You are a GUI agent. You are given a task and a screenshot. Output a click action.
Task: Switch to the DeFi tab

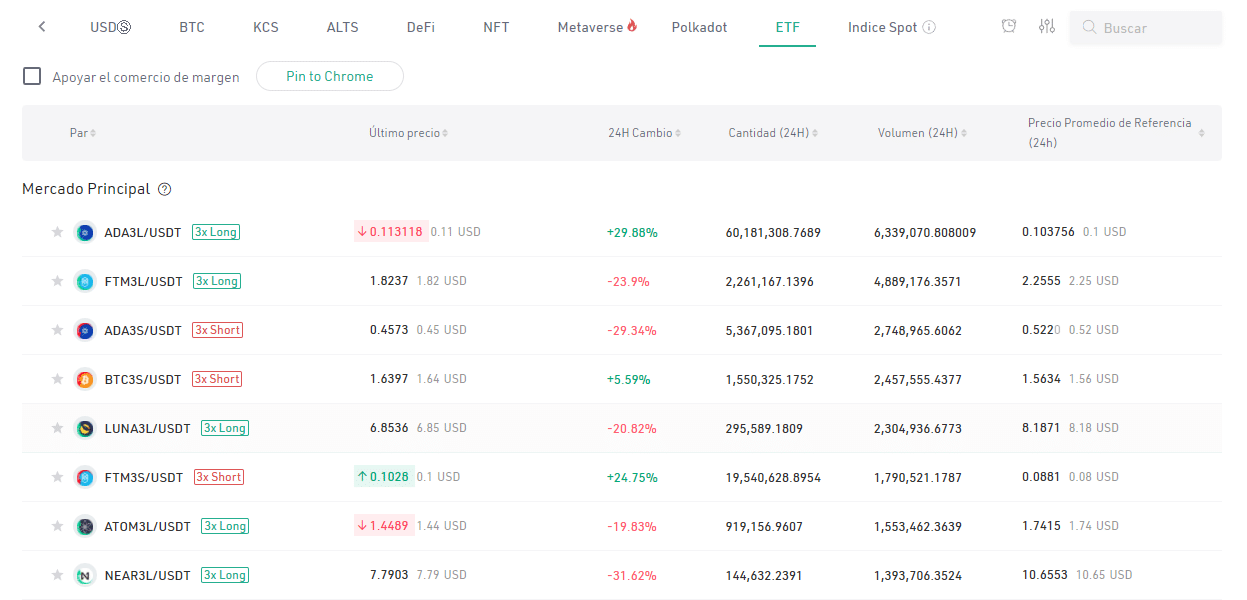tap(420, 27)
